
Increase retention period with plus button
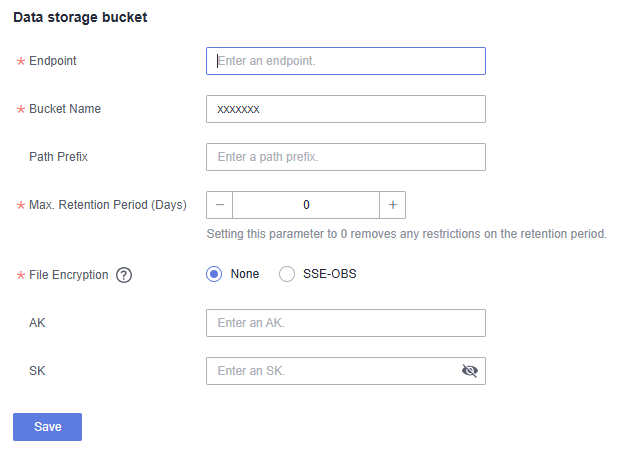pos(393,205)
